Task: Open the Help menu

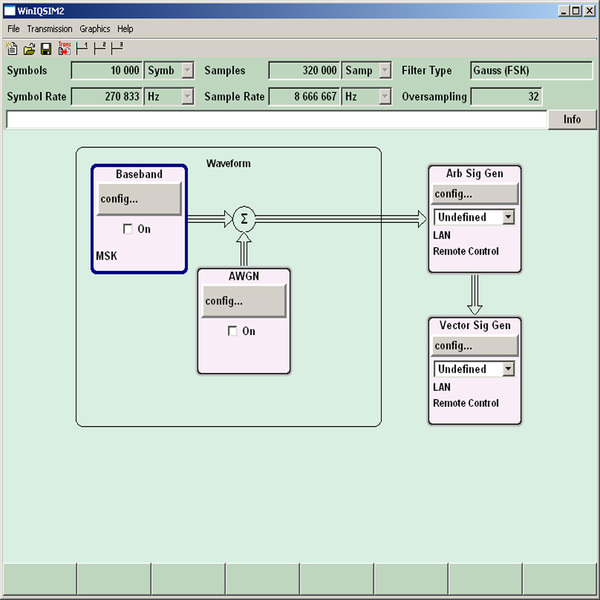Action: point(125,29)
